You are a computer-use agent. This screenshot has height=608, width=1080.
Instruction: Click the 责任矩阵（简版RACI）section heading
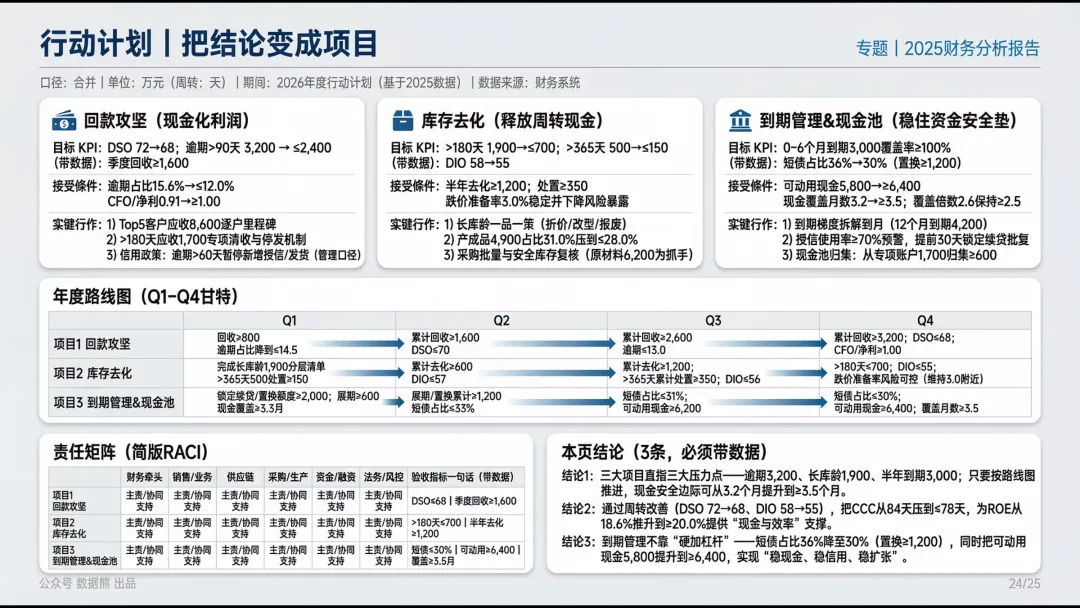[x=130, y=452]
